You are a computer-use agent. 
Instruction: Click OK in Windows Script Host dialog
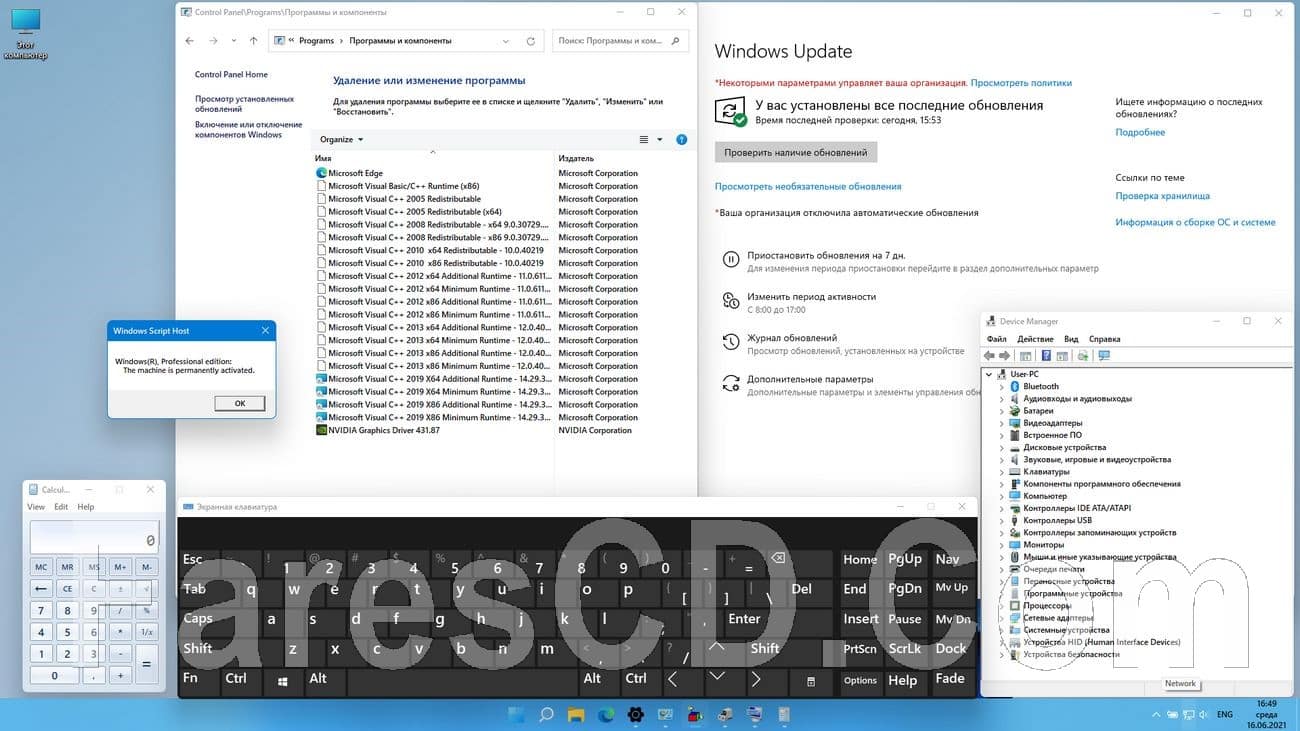pyautogui.click(x=240, y=403)
